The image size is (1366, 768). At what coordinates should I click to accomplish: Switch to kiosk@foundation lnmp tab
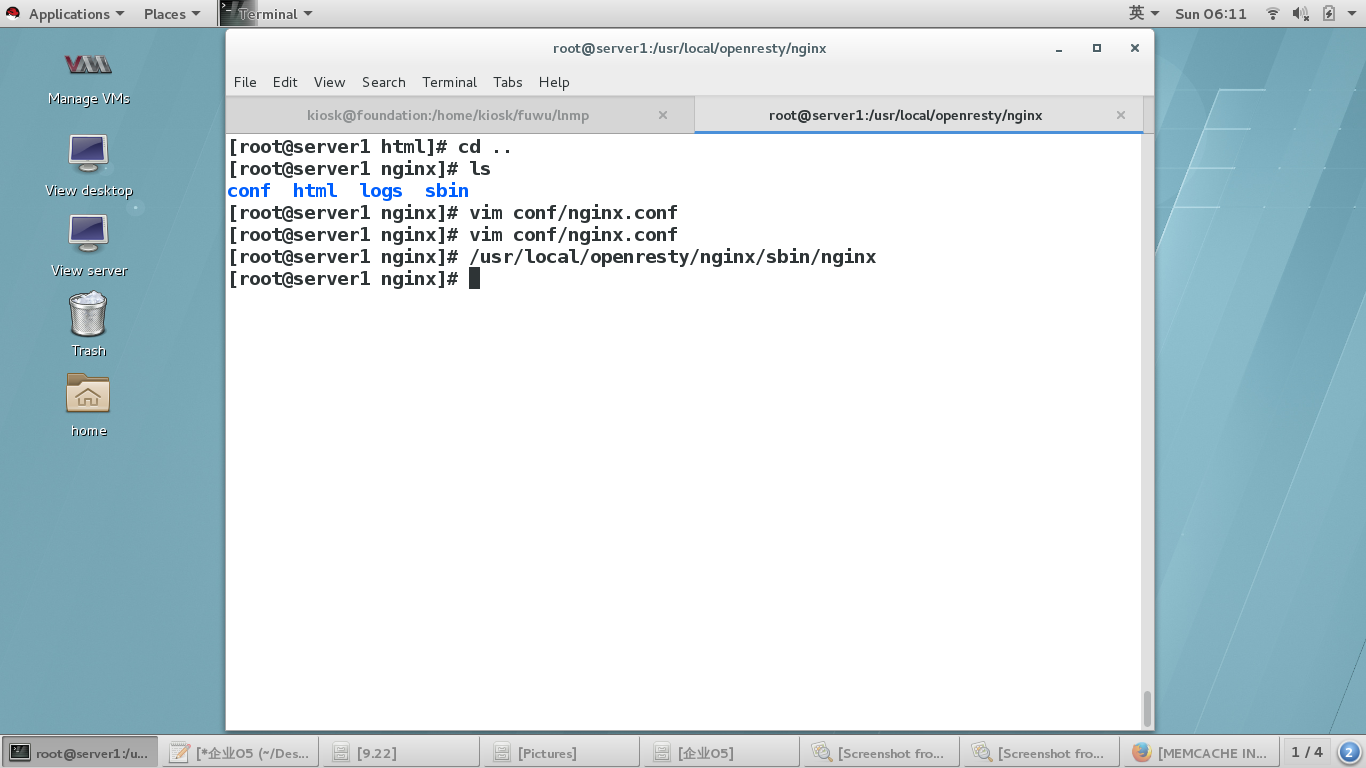[x=448, y=115]
